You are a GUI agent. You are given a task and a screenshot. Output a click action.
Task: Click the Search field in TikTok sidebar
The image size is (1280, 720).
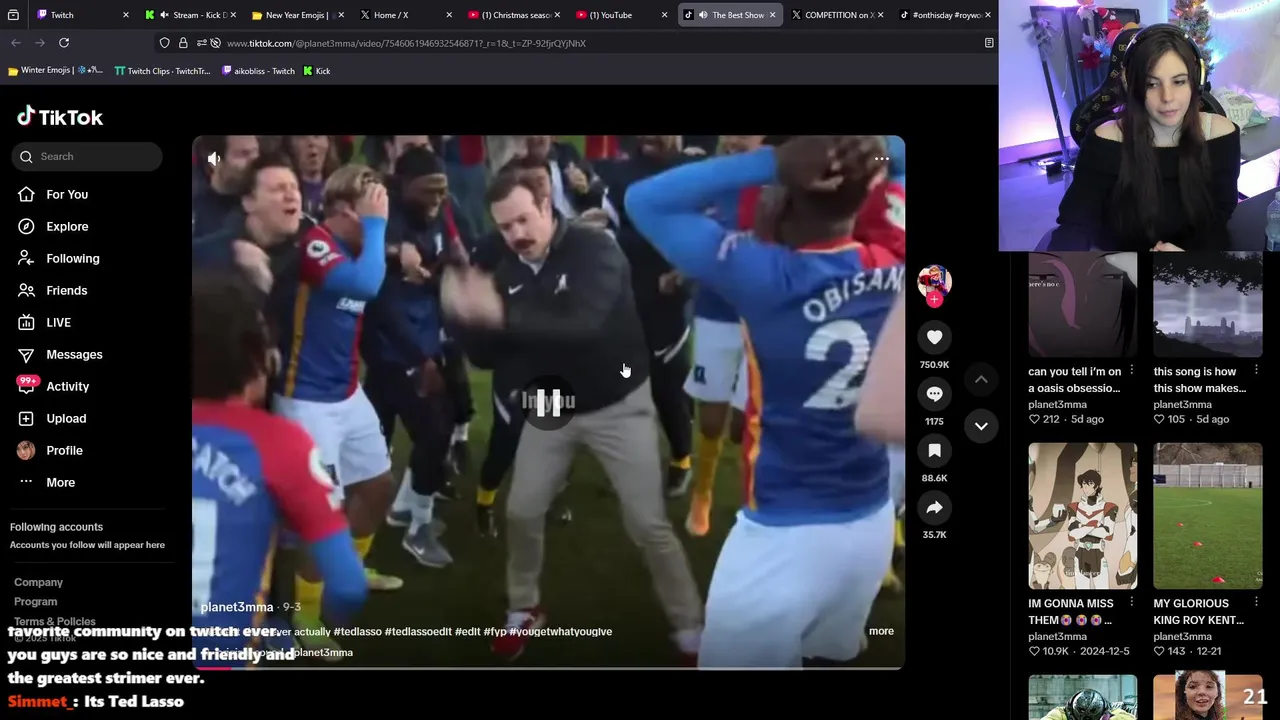87,156
